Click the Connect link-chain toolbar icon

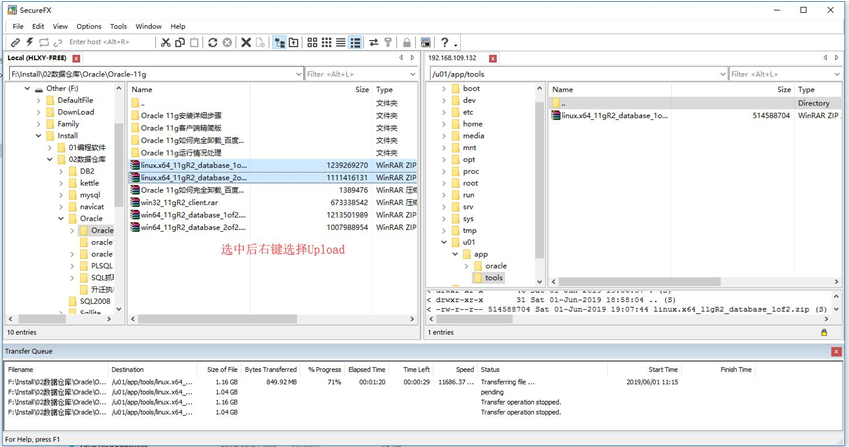click(x=16, y=42)
